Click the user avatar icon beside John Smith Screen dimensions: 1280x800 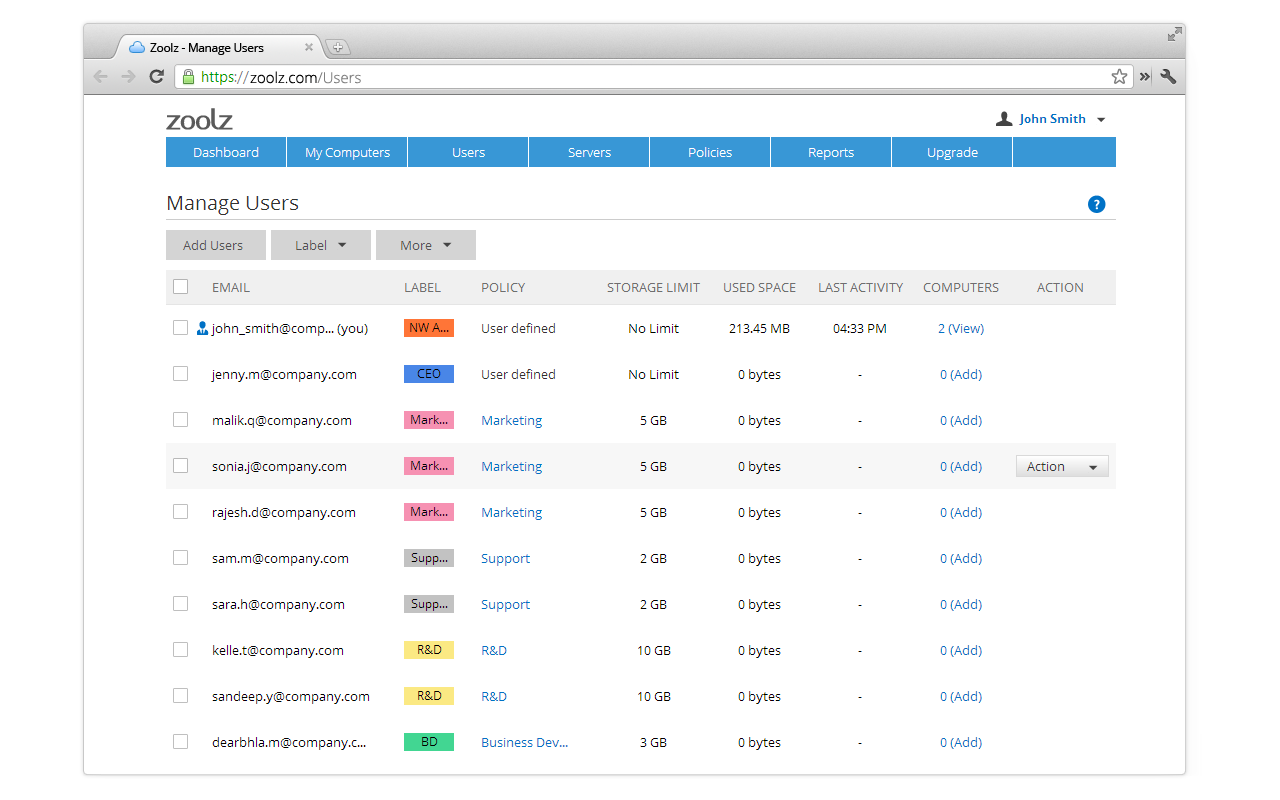click(1004, 119)
